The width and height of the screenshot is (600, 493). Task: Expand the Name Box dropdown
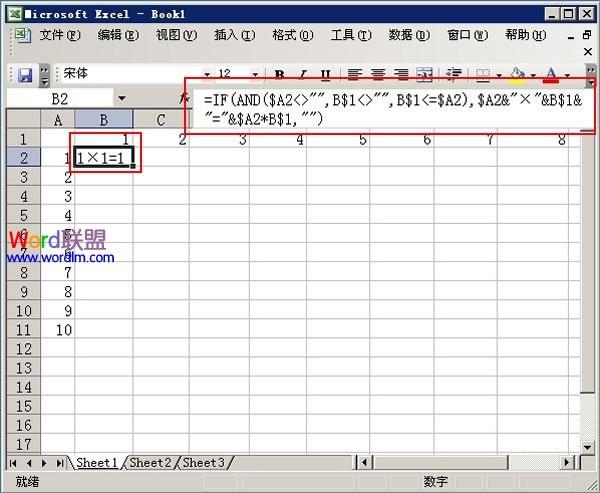coord(122,99)
